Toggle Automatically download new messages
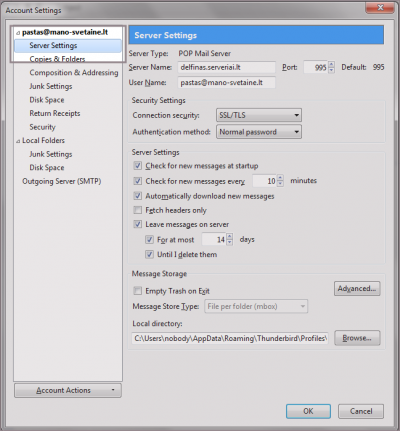This screenshot has width=400, height=431. pos(138,196)
